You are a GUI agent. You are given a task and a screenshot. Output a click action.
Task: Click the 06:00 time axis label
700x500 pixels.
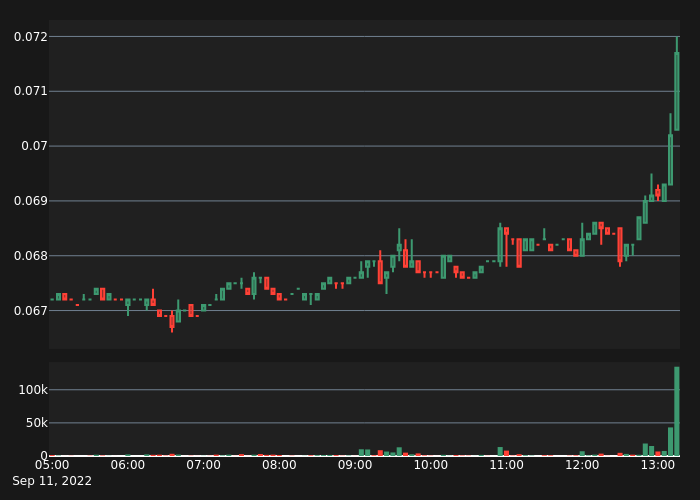click(x=128, y=465)
